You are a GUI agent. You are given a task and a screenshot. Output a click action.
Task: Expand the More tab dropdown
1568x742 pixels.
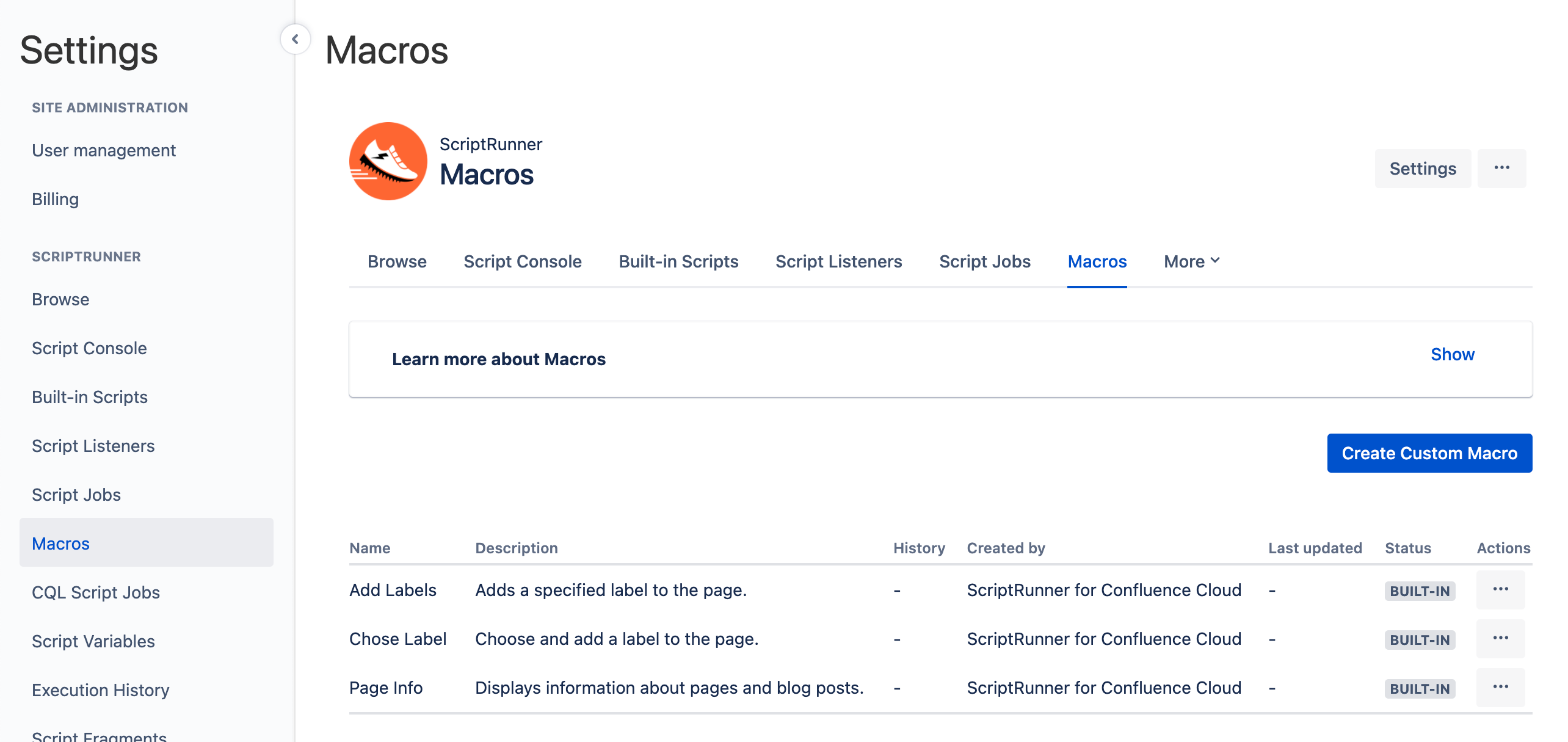[x=1191, y=261]
